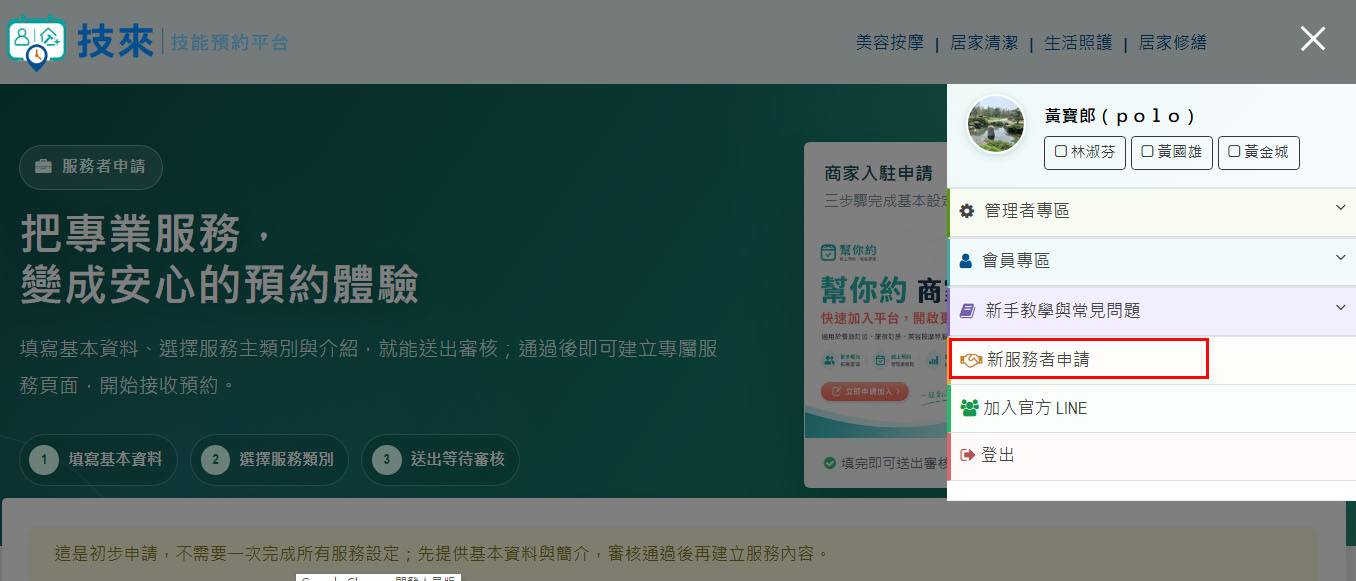Screen dimensions: 1356x581
Task: Open the 管理者專區 menu section
Action: (1151, 211)
